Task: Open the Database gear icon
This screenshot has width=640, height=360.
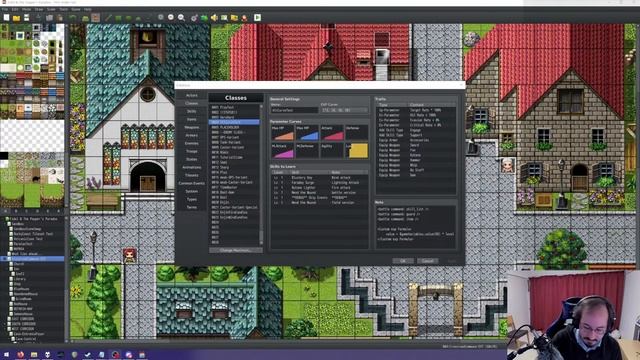Action: pyautogui.click(x=194, y=18)
